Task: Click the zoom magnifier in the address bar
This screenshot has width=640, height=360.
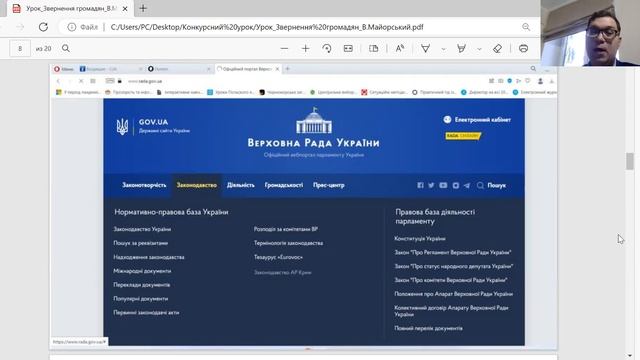Action: 526,27
